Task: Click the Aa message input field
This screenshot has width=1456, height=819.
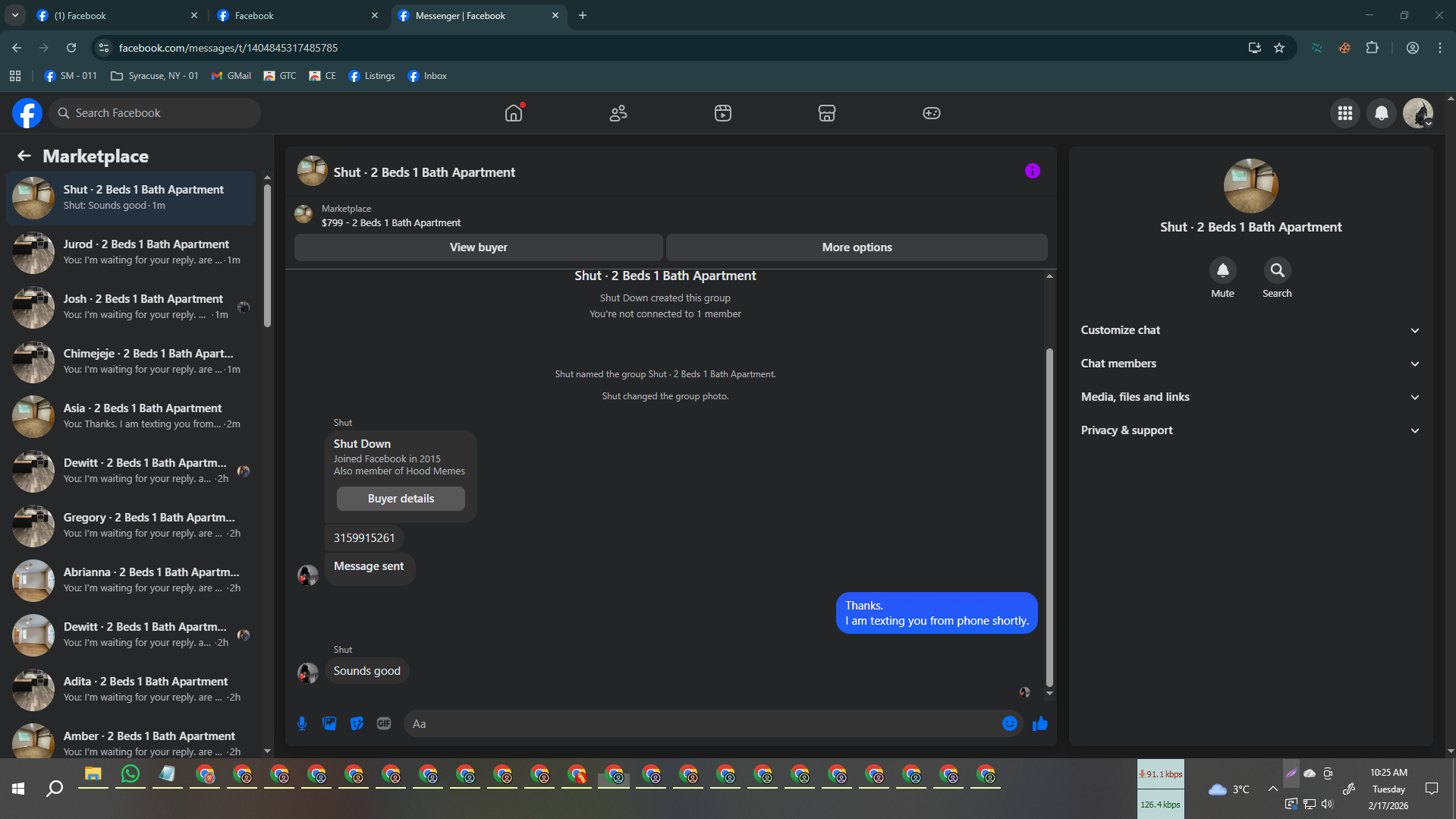Action: click(702, 723)
